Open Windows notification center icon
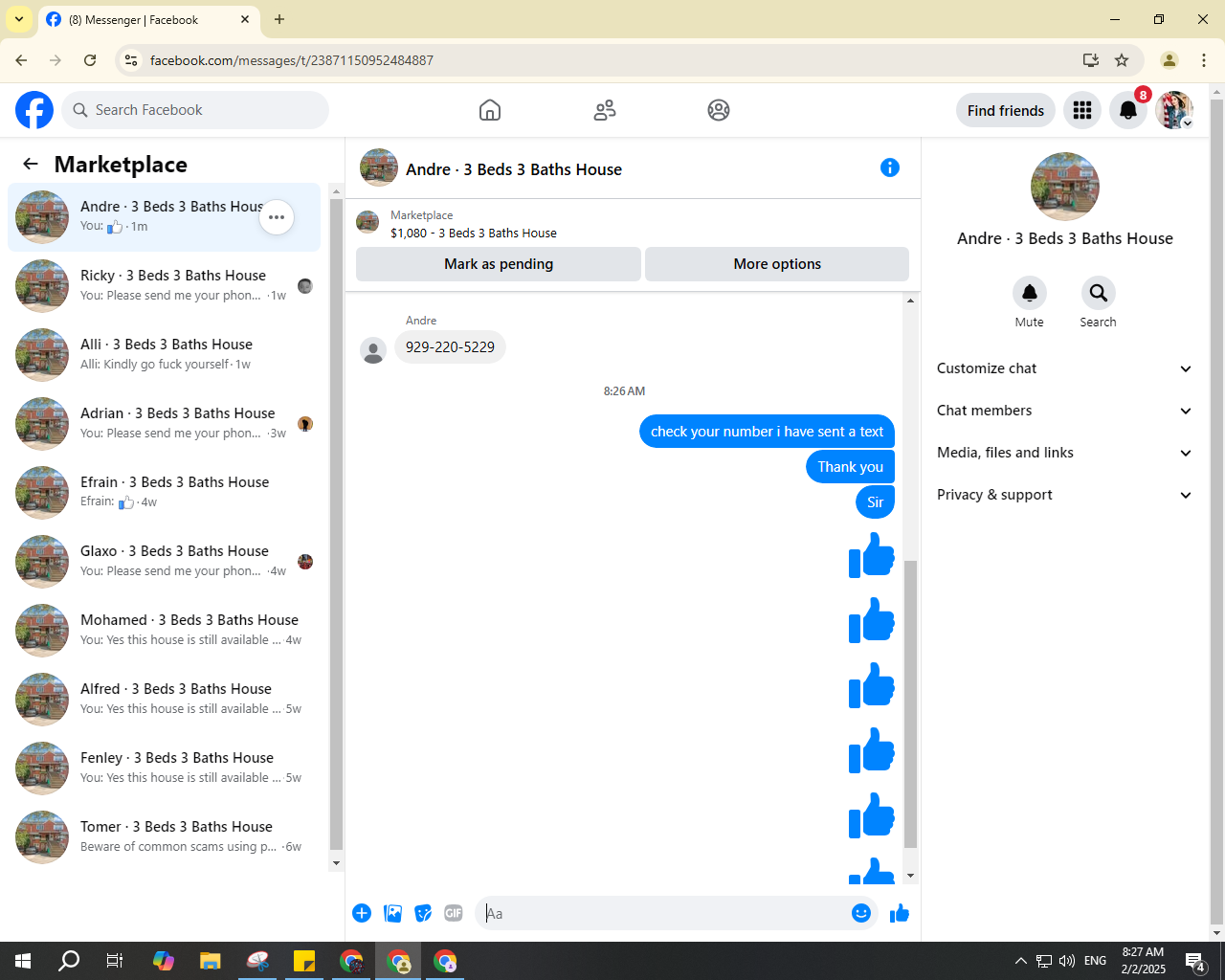 pos(1194,961)
